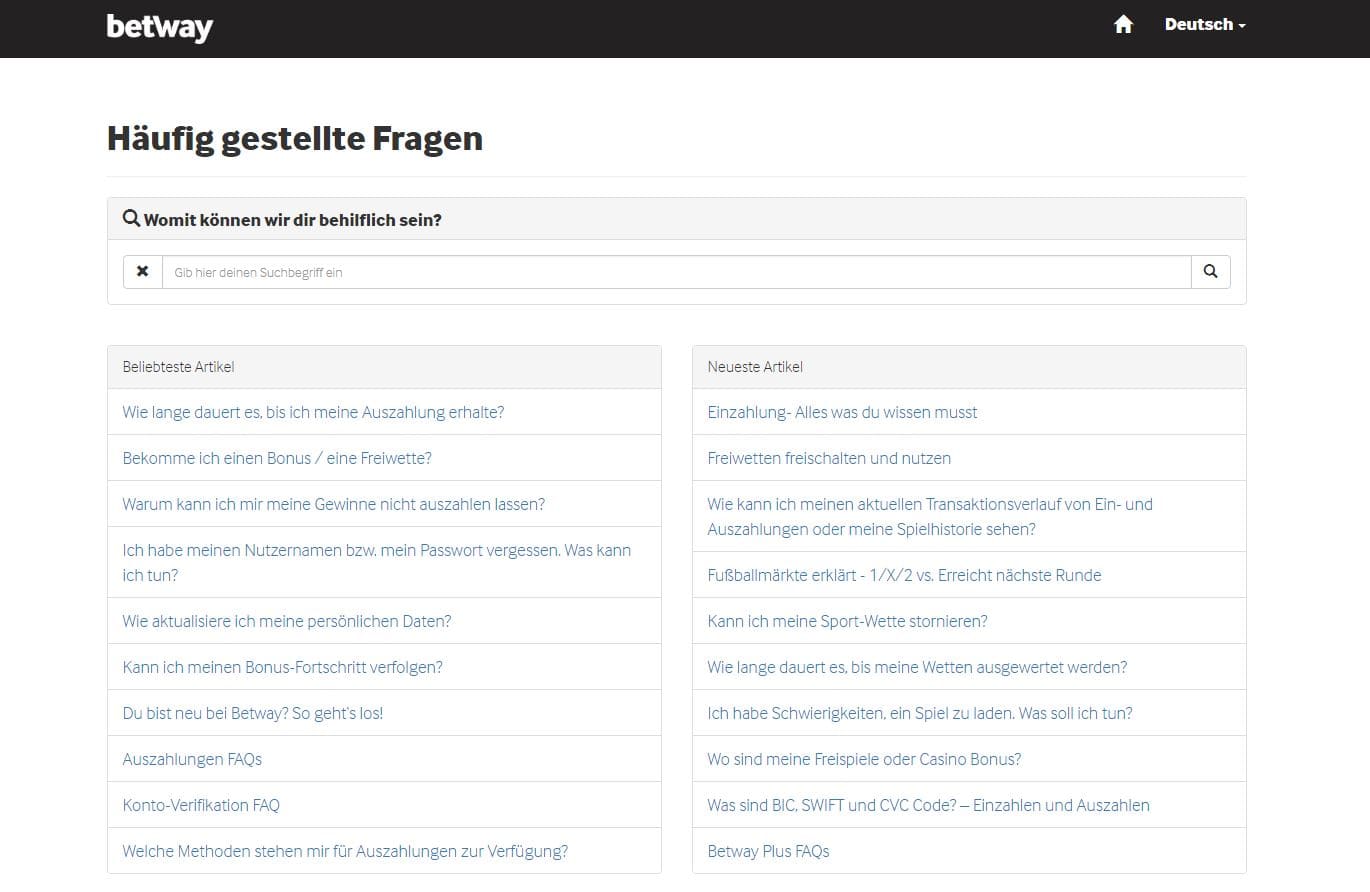Open 'Du bist neu bei Betway?' article

click(253, 713)
